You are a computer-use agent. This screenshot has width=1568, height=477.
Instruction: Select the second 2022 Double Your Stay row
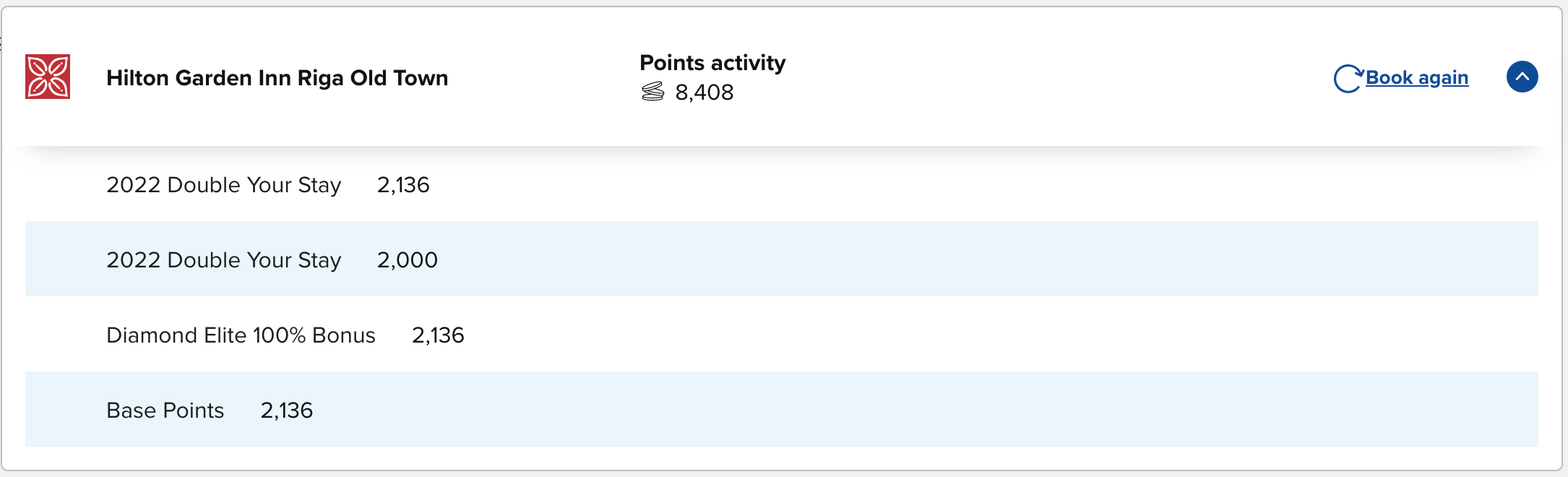(x=782, y=259)
